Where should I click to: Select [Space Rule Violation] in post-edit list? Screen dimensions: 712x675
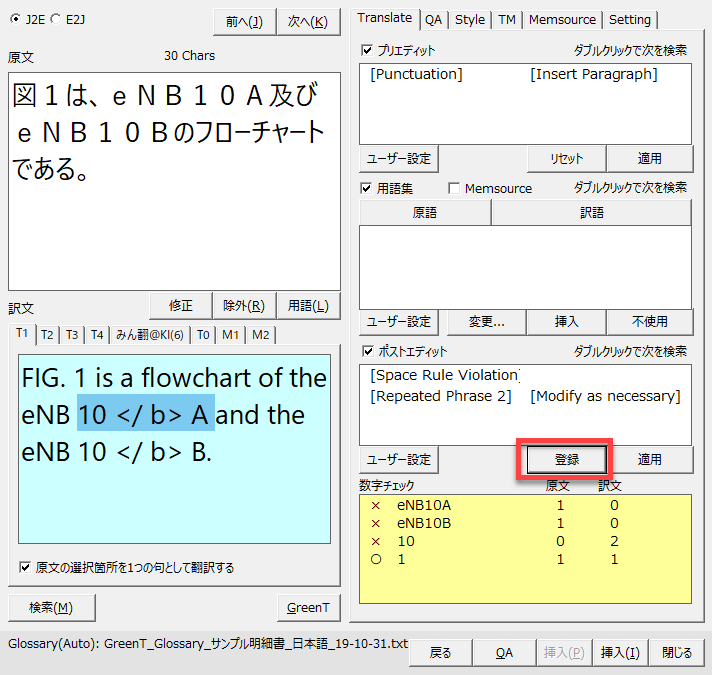[x=444, y=375]
